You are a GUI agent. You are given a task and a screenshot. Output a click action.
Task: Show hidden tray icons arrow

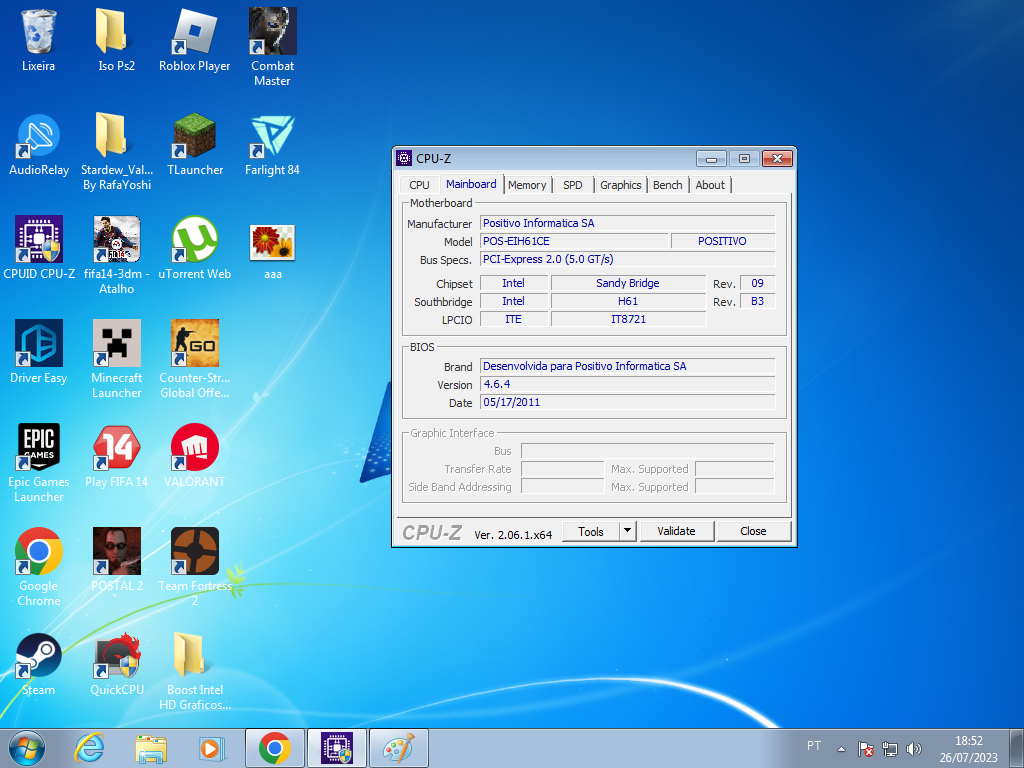pyautogui.click(x=842, y=749)
